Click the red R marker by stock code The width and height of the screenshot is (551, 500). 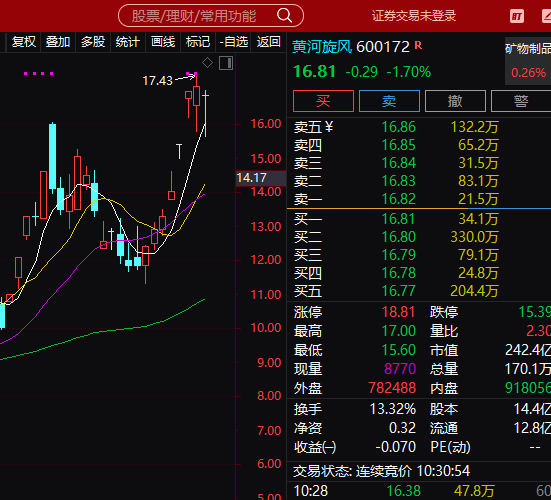click(x=418, y=45)
